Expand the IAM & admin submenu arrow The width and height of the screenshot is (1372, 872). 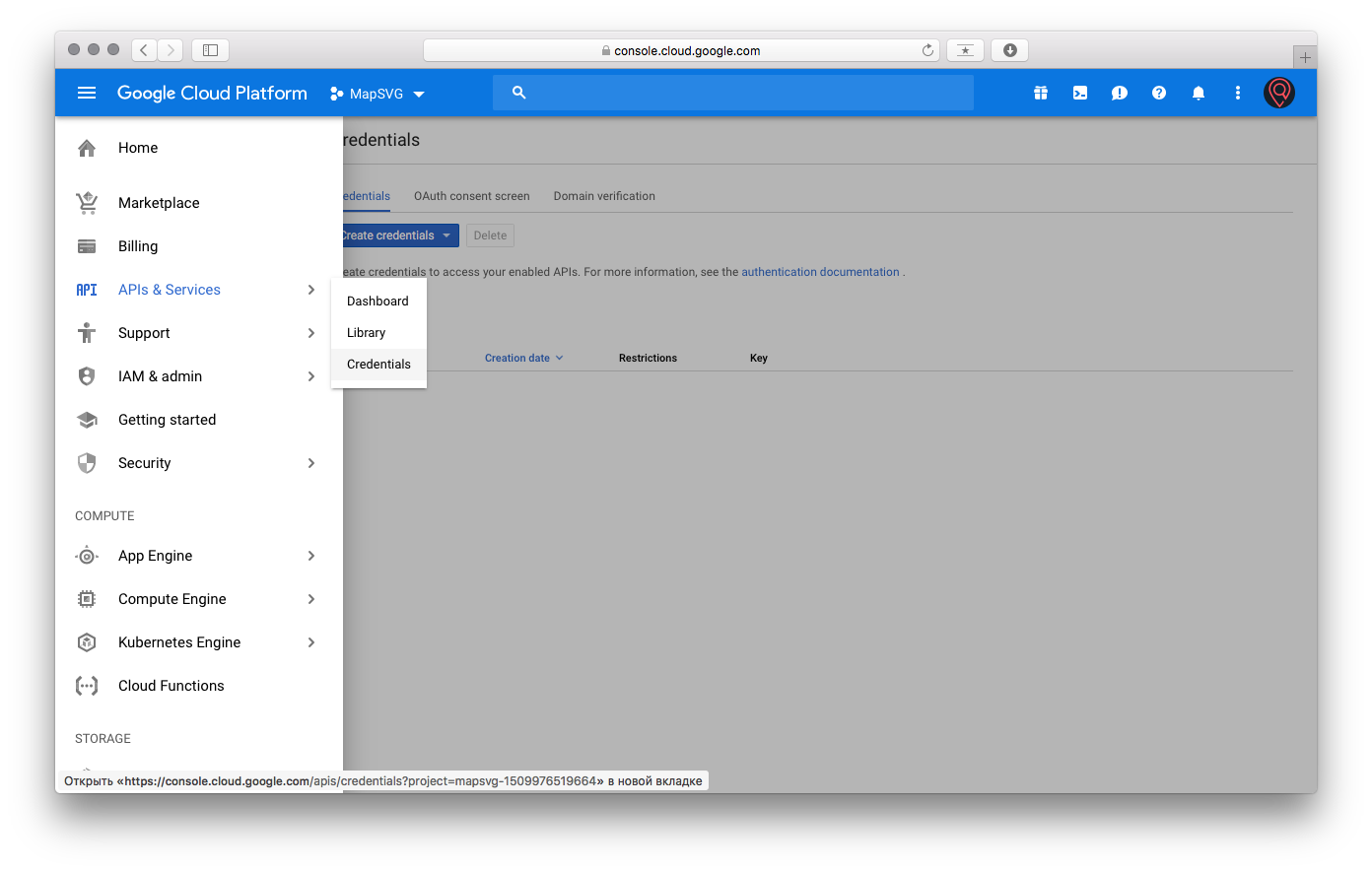tap(311, 376)
